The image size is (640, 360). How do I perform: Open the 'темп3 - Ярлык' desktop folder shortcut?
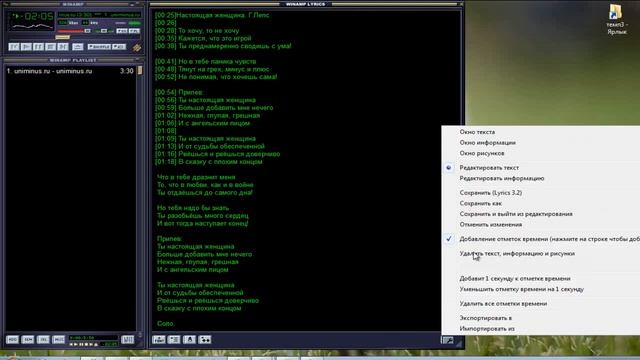click(616, 19)
